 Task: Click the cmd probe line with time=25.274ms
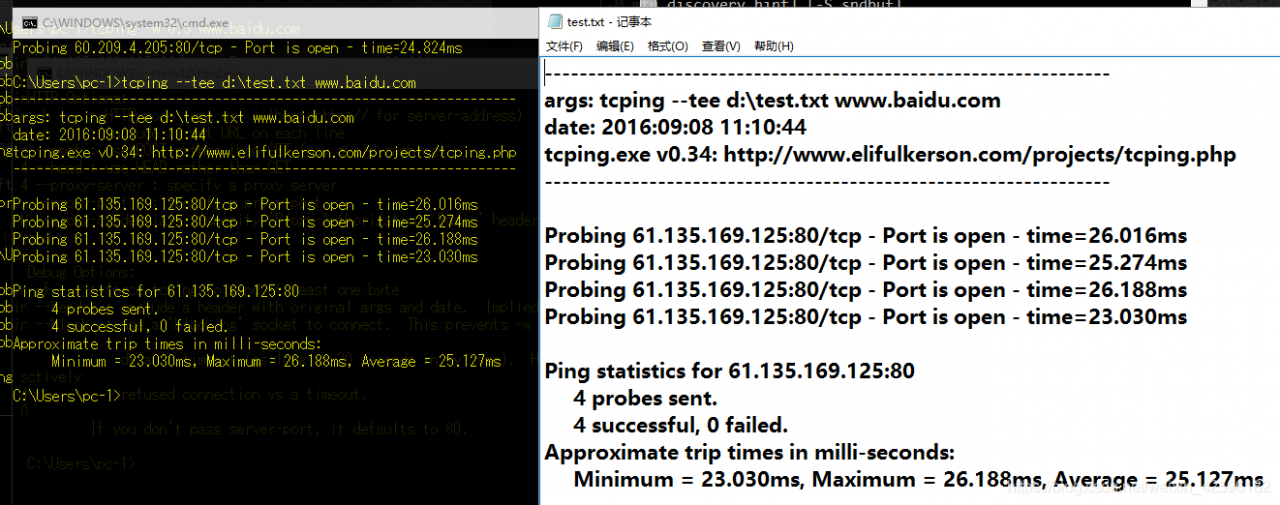click(245, 222)
